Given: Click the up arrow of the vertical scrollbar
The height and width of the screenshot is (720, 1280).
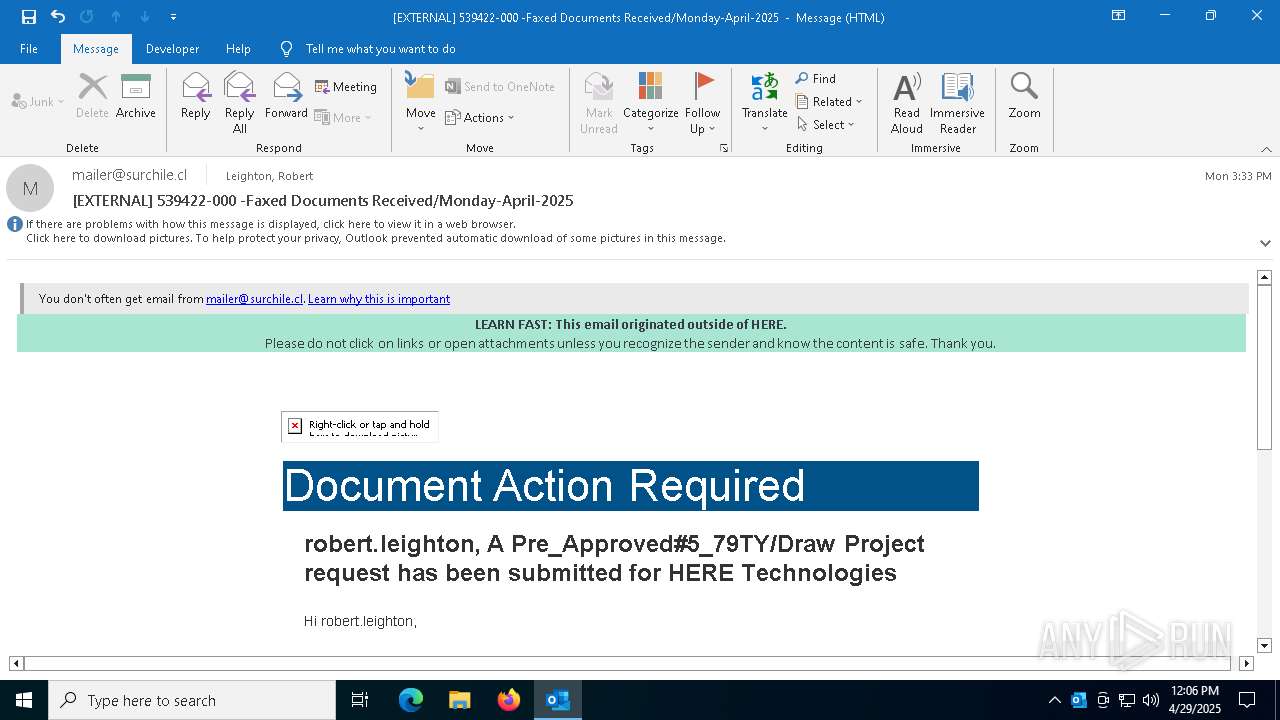Looking at the screenshot, I should click(1264, 277).
